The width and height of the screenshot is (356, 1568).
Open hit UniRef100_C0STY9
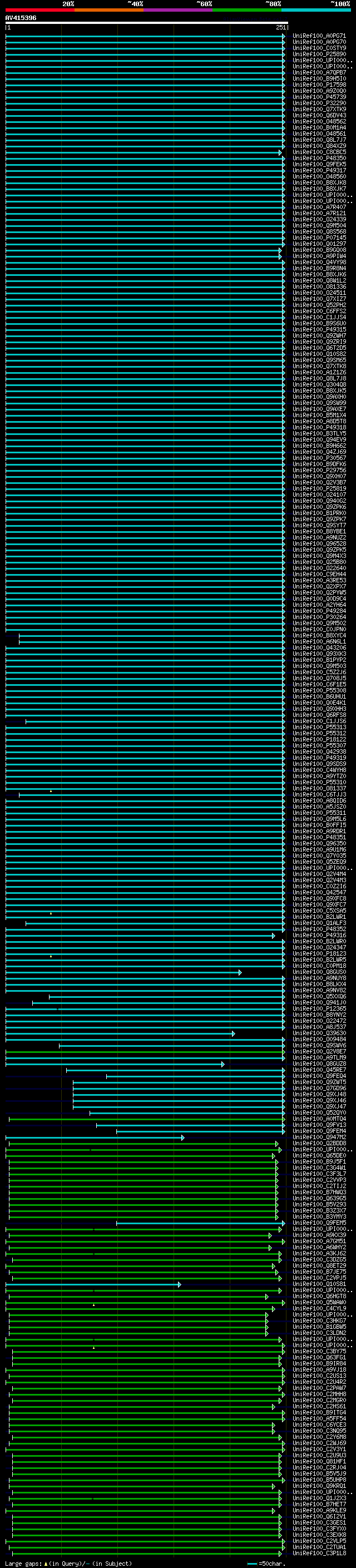(319, 48)
